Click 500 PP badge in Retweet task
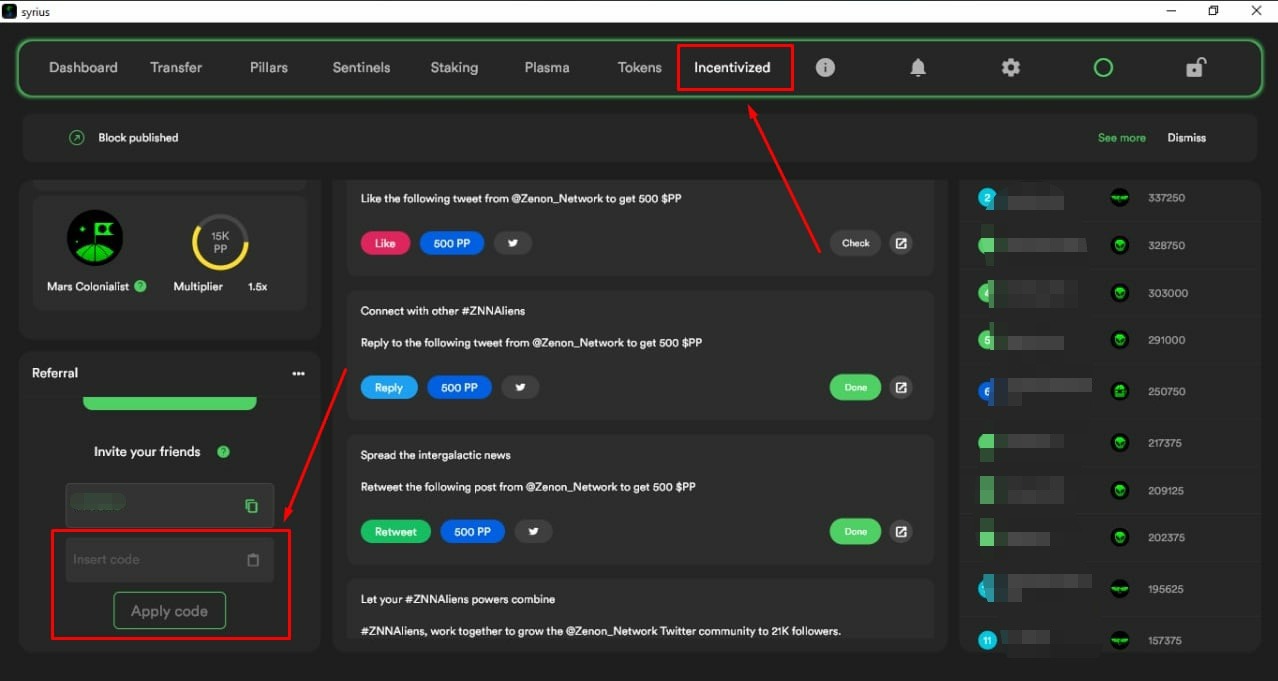This screenshot has width=1278, height=681. [x=472, y=532]
